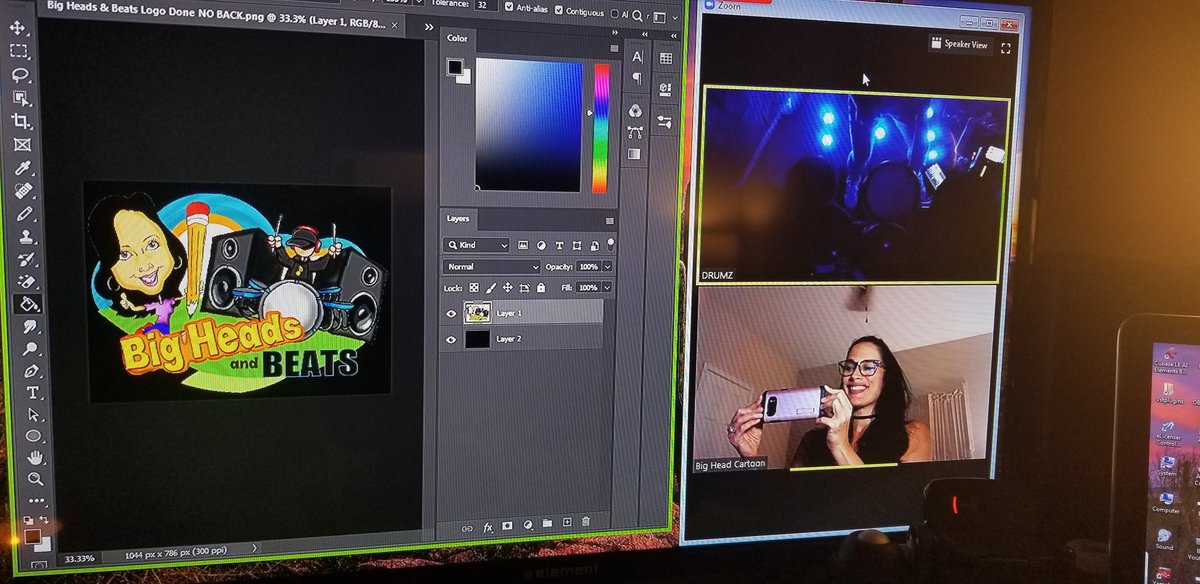This screenshot has height=584, width=1200.
Task: Click the rainbow hue slider
Action: (x=601, y=127)
